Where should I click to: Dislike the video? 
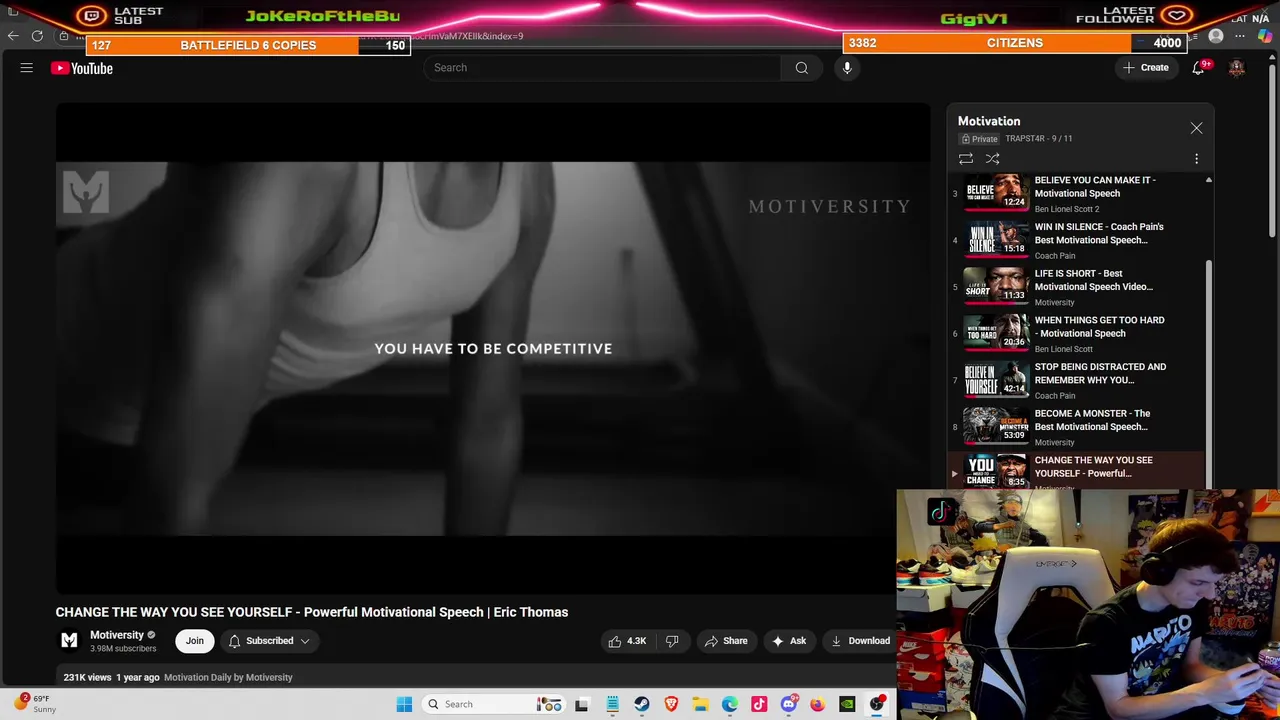[x=672, y=641]
